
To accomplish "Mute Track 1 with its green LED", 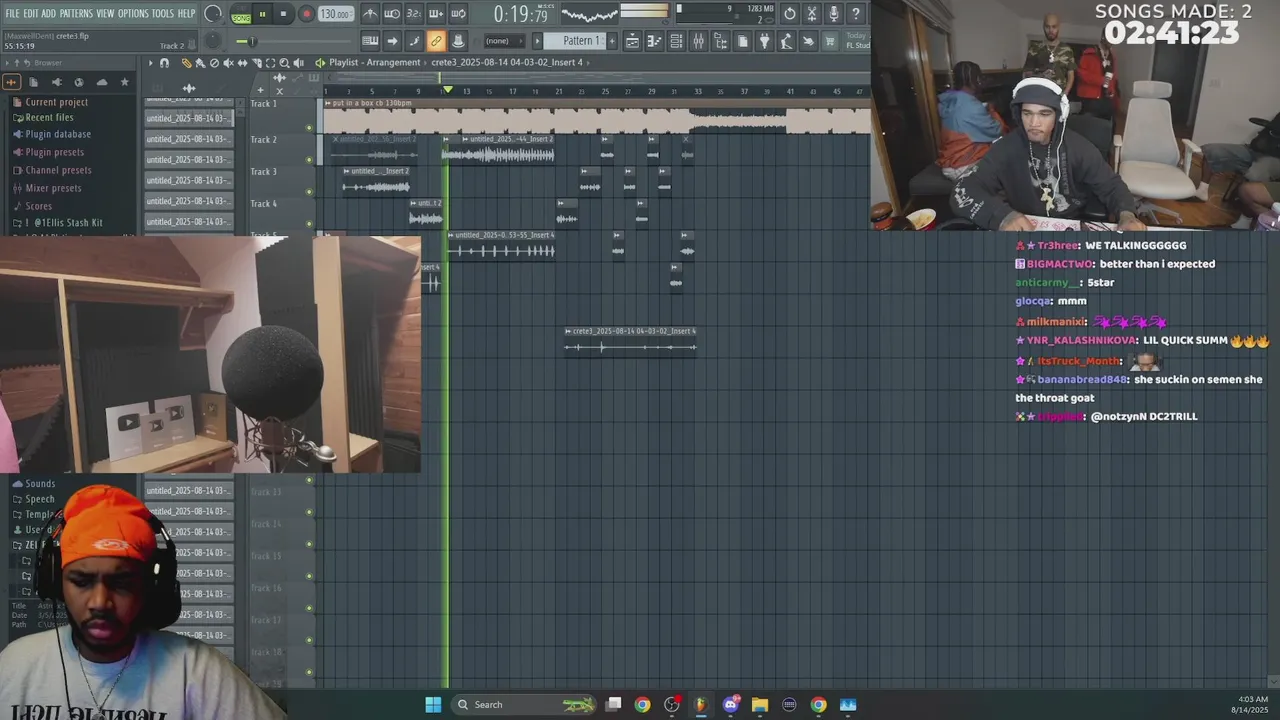I will [x=309, y=128].
